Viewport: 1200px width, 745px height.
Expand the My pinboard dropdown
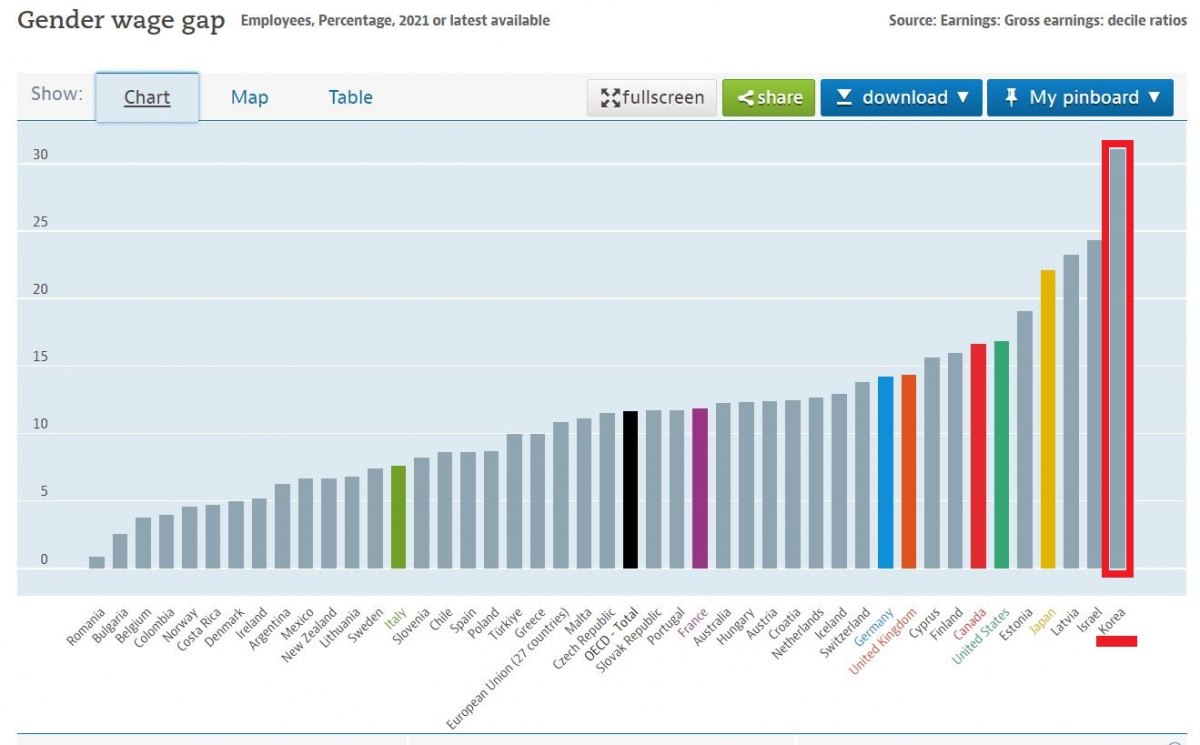pyautogui.click(x=1080, y=97)
